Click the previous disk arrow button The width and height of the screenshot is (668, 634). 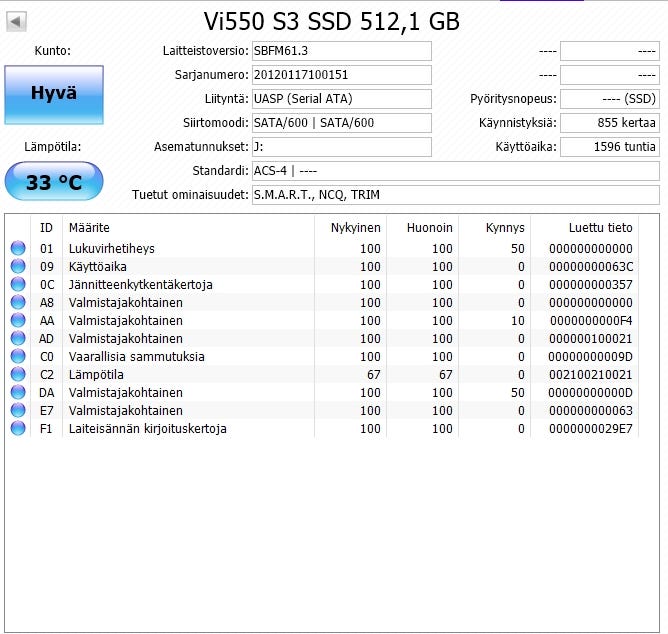pos(17,21)
